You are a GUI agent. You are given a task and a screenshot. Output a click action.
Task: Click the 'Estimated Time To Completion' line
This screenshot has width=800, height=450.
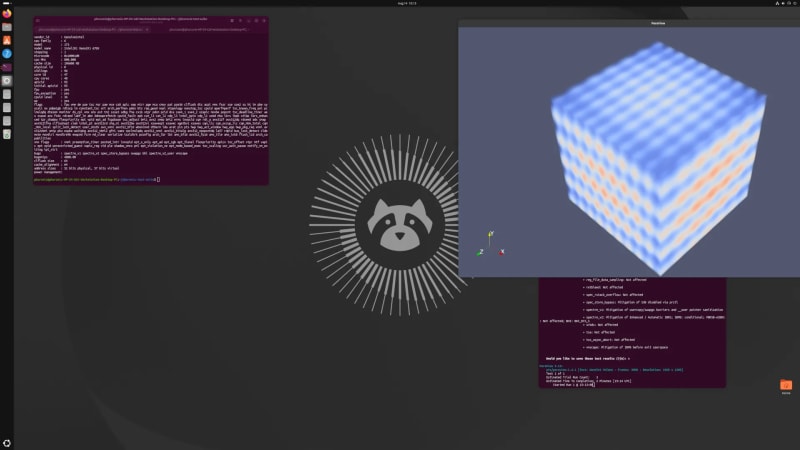588,381
